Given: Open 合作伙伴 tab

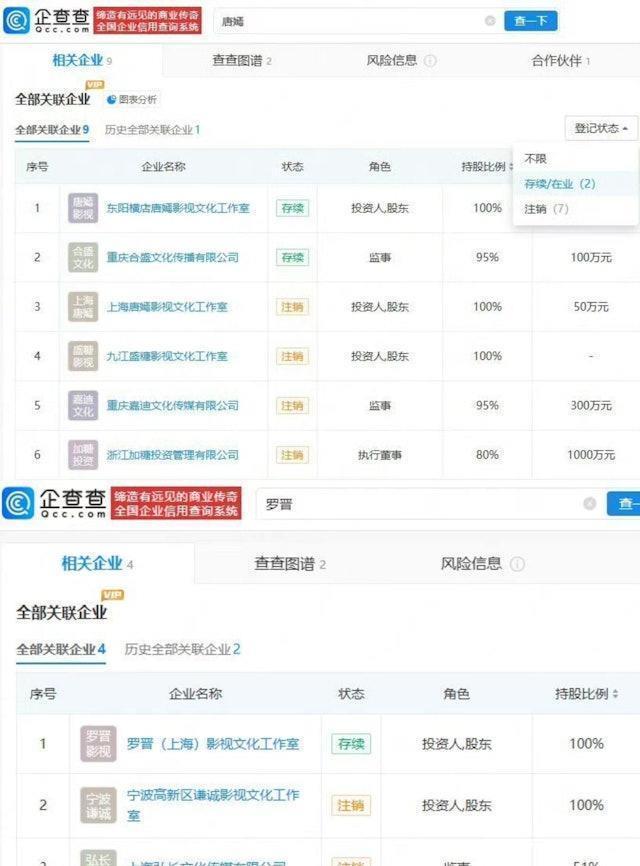Looking at the screenshot, I should 560,61.
